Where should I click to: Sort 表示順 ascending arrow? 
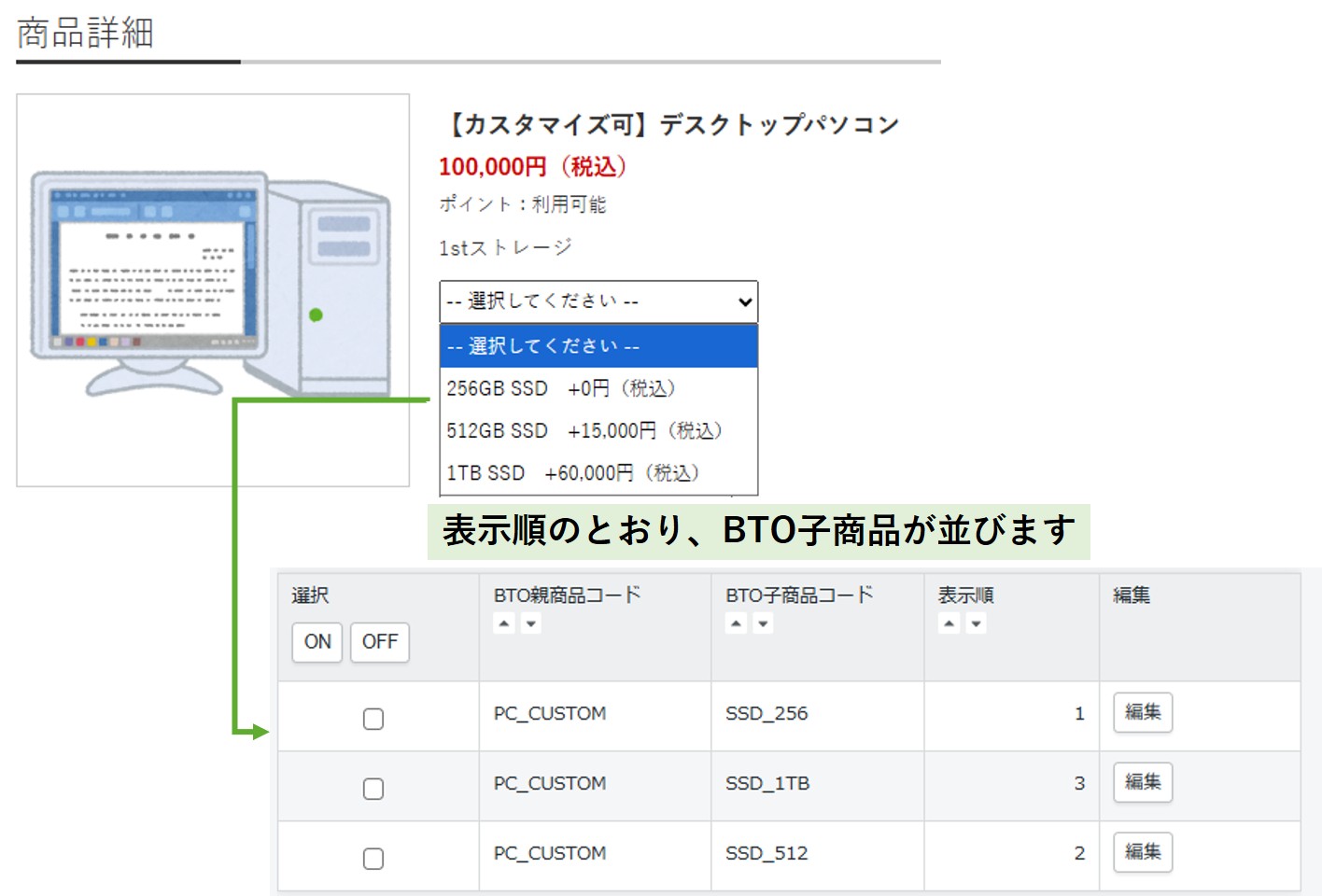[x=949, y=623]
